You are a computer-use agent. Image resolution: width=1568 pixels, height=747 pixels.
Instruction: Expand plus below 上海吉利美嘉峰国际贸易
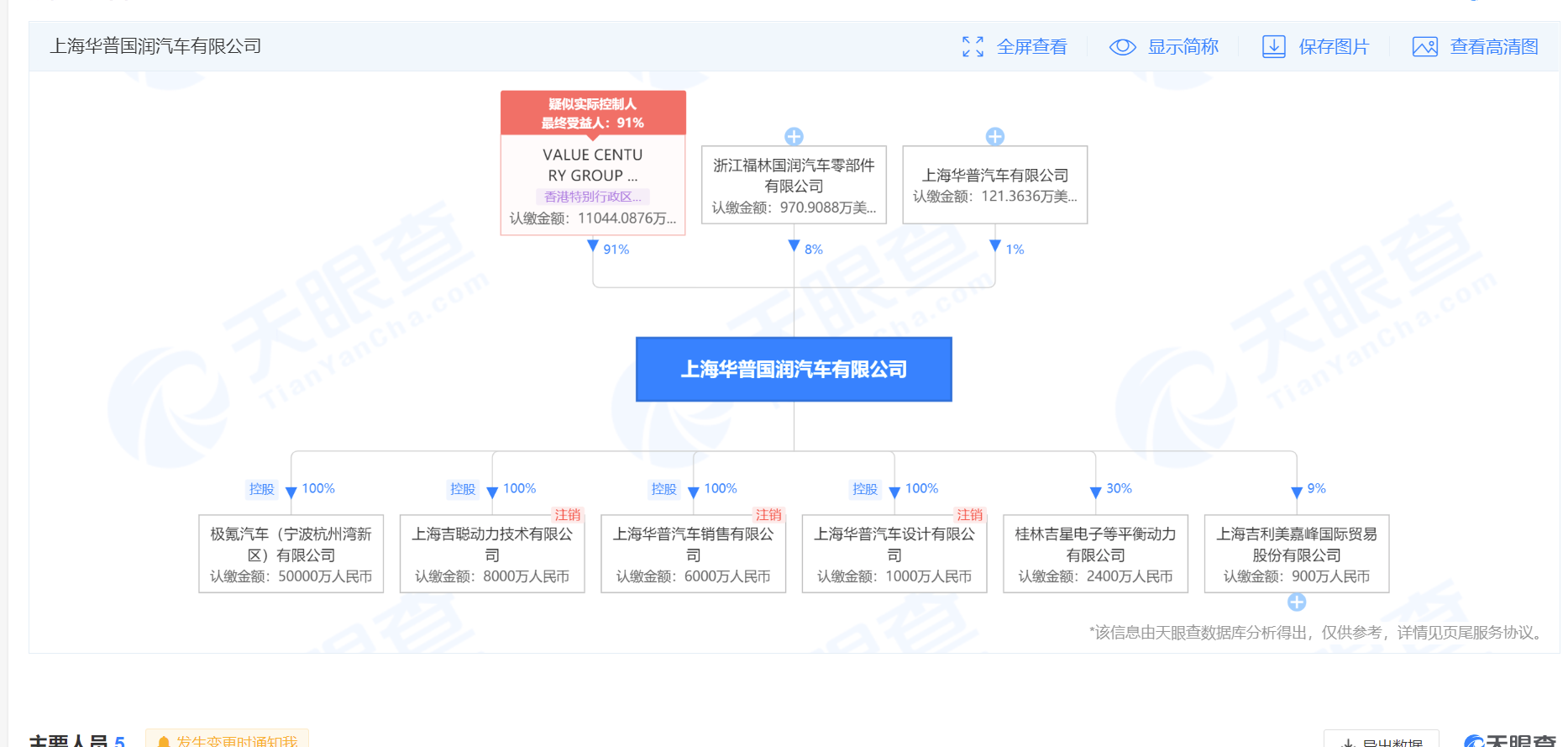tap(1297, 602)
